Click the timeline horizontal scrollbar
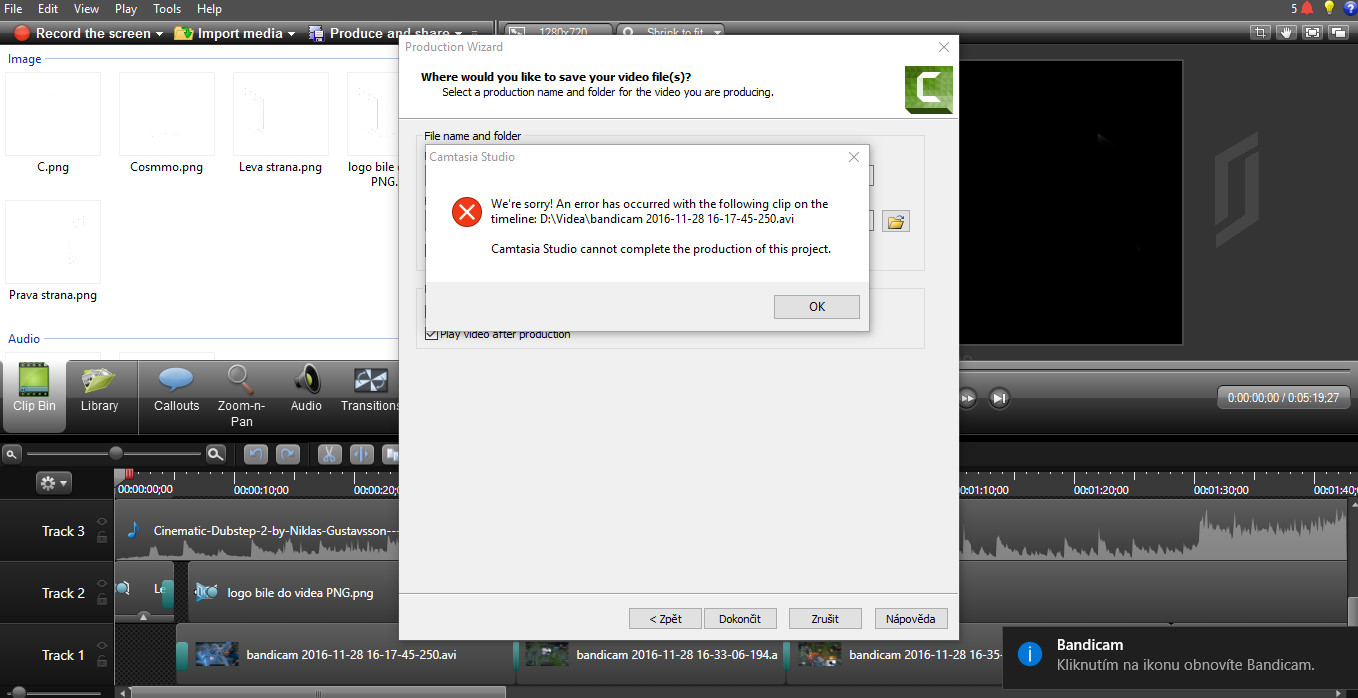Screen dimensions: 1358x698 point(318,692)
